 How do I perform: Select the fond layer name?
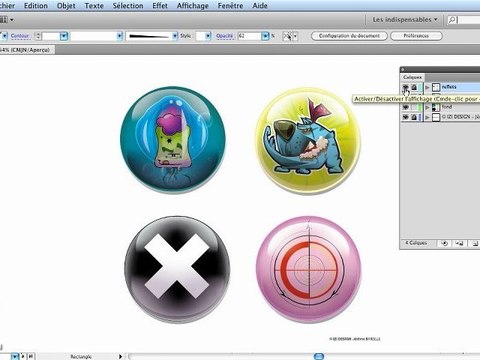(x=447, y=107)
